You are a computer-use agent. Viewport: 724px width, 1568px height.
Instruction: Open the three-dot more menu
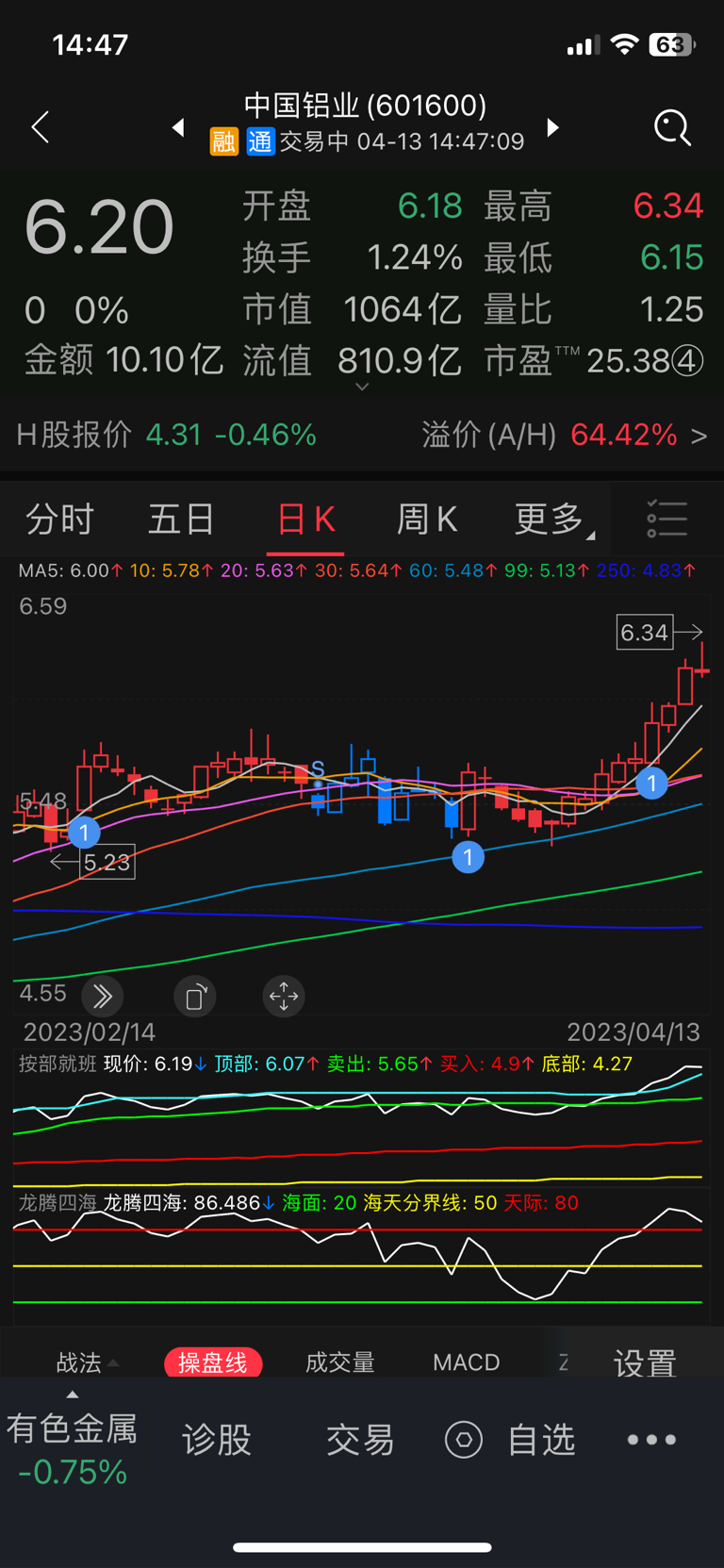pos(651,1440)
